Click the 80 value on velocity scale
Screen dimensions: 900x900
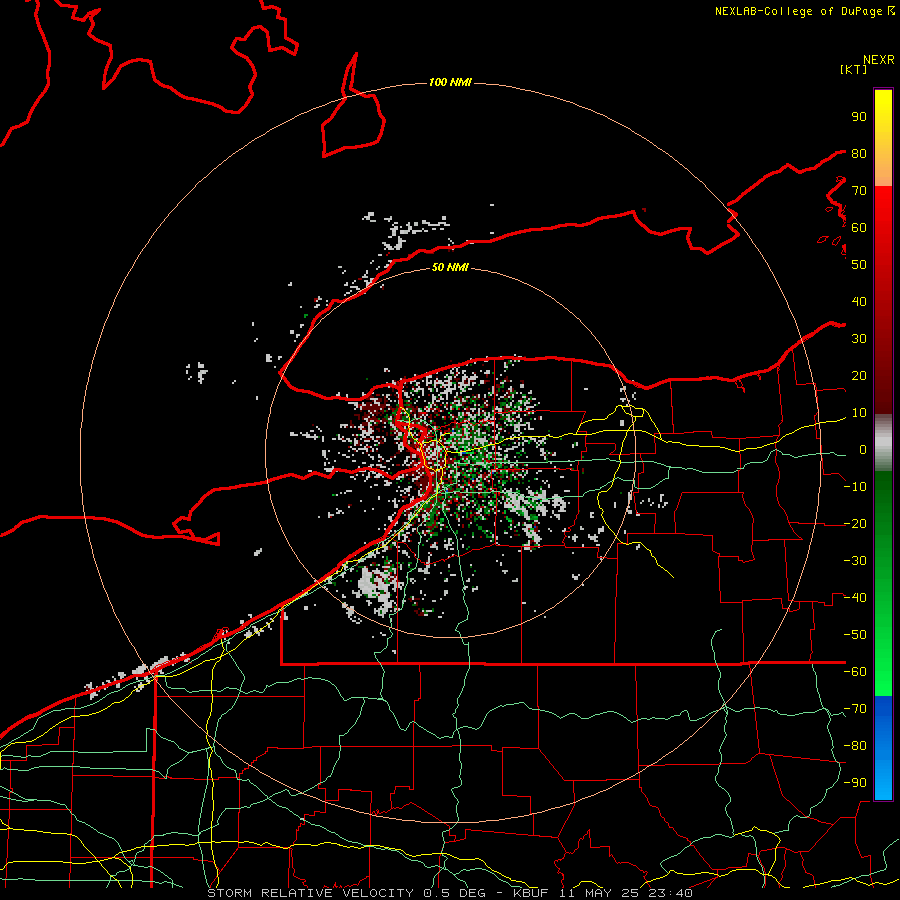coord(859,153)
